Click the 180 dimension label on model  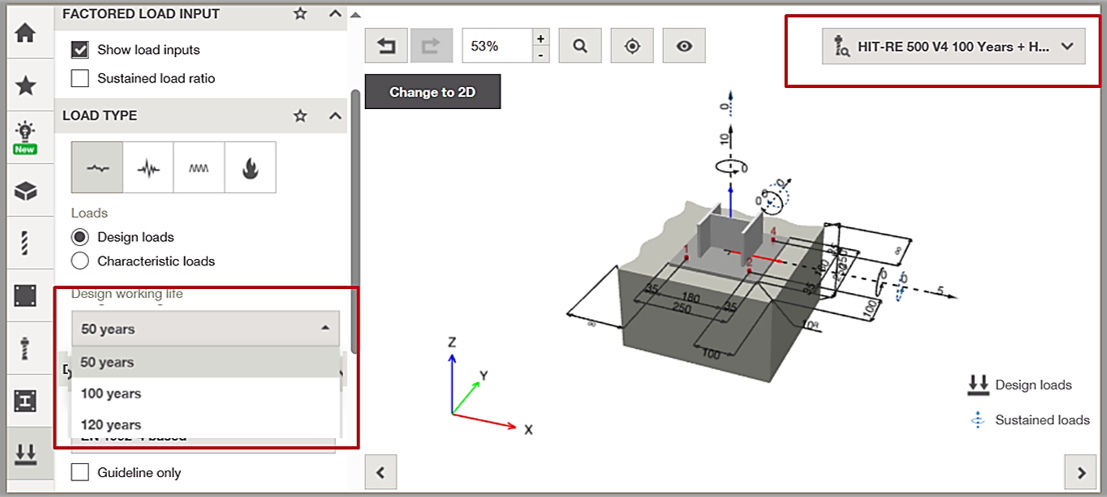691,298
